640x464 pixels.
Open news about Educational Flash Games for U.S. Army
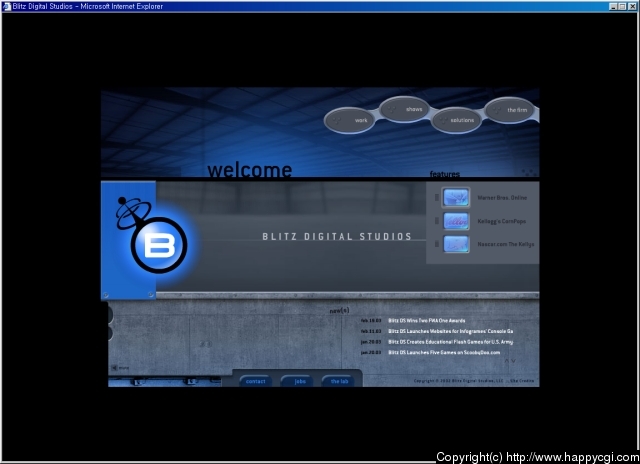pos(450,342)
